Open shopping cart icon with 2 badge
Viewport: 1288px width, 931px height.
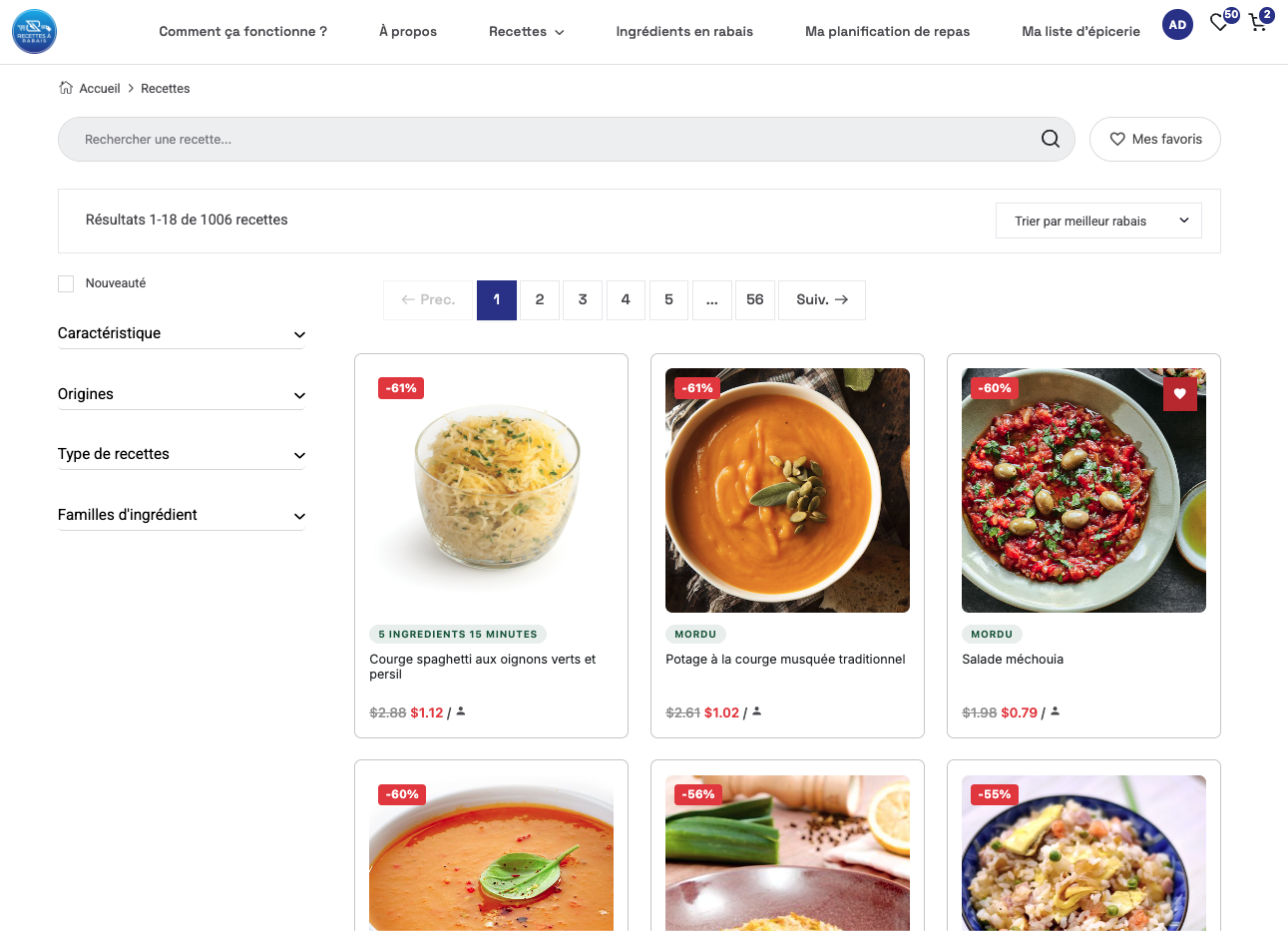[x=1258, y=22]
